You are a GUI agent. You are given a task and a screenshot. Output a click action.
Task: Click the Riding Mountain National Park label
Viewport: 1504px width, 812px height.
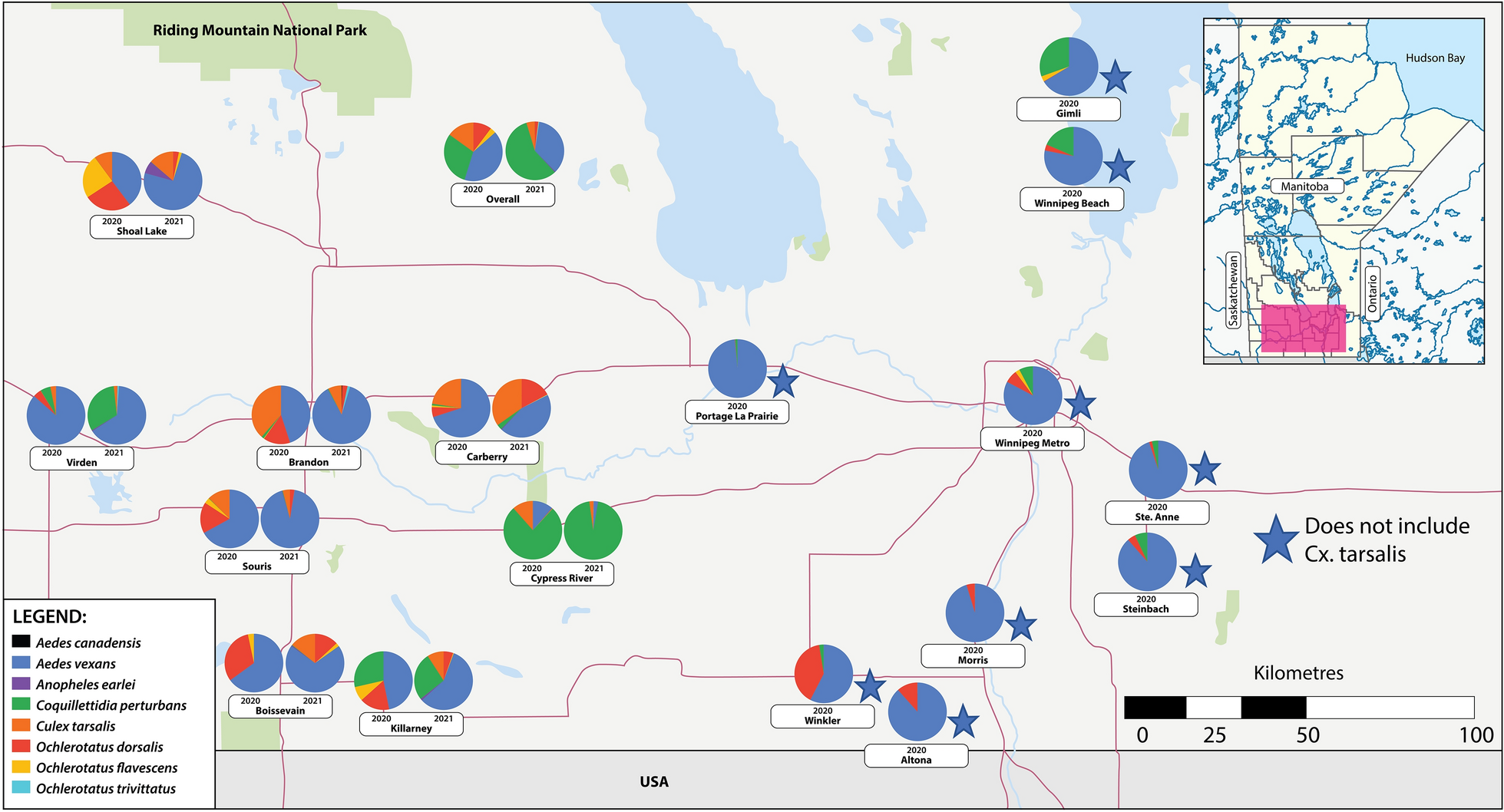coord(259,31)
